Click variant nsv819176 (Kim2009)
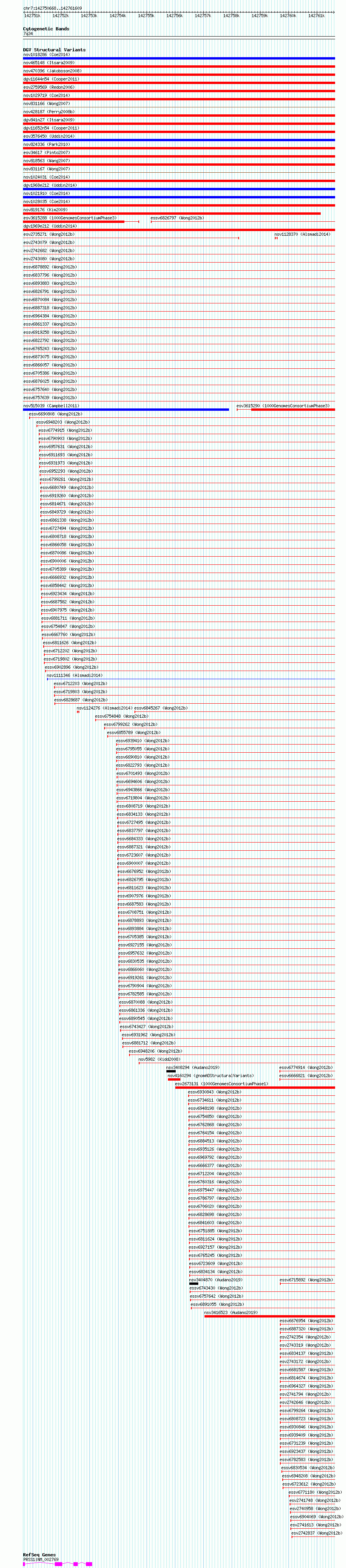The height and width of the screenshot is (1568, 346). [45, 210]
